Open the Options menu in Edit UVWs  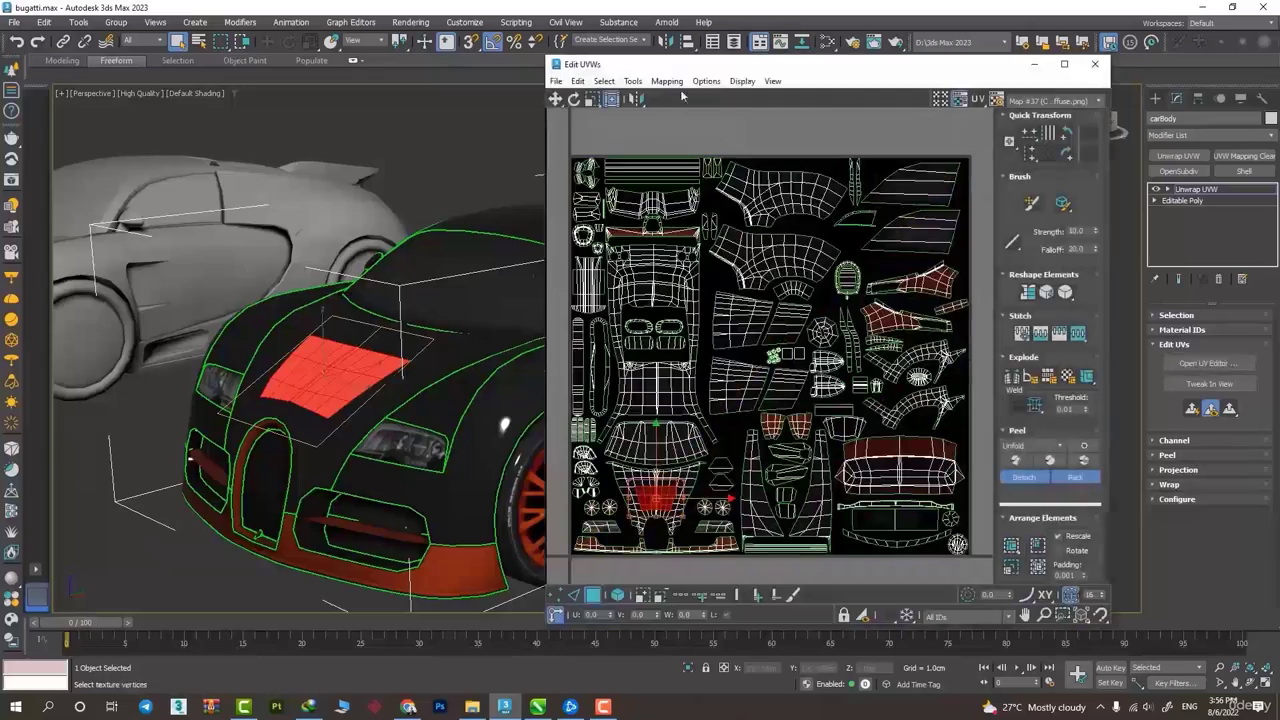coord(706,81)
